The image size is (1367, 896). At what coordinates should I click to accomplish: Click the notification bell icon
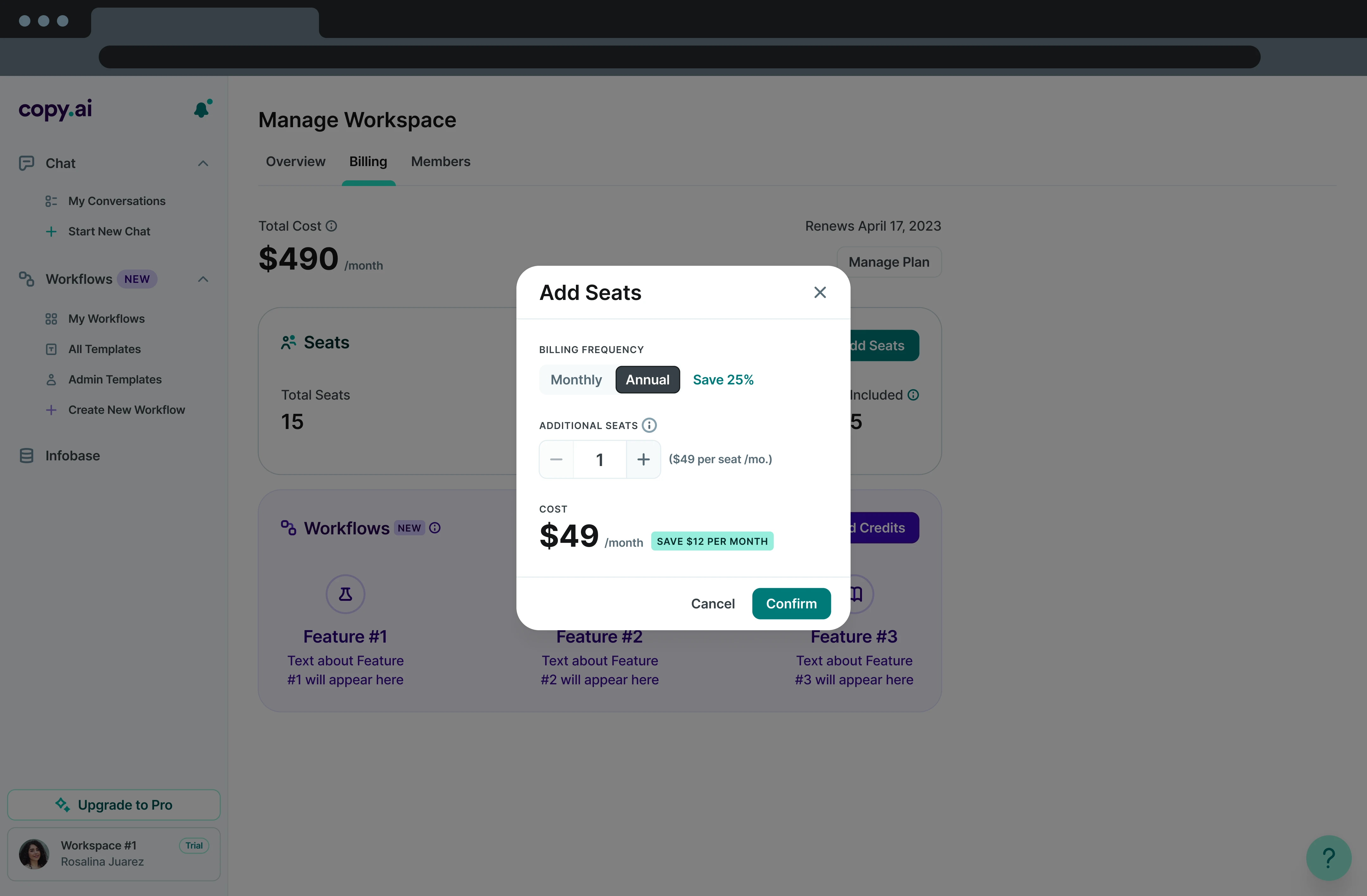202,109
